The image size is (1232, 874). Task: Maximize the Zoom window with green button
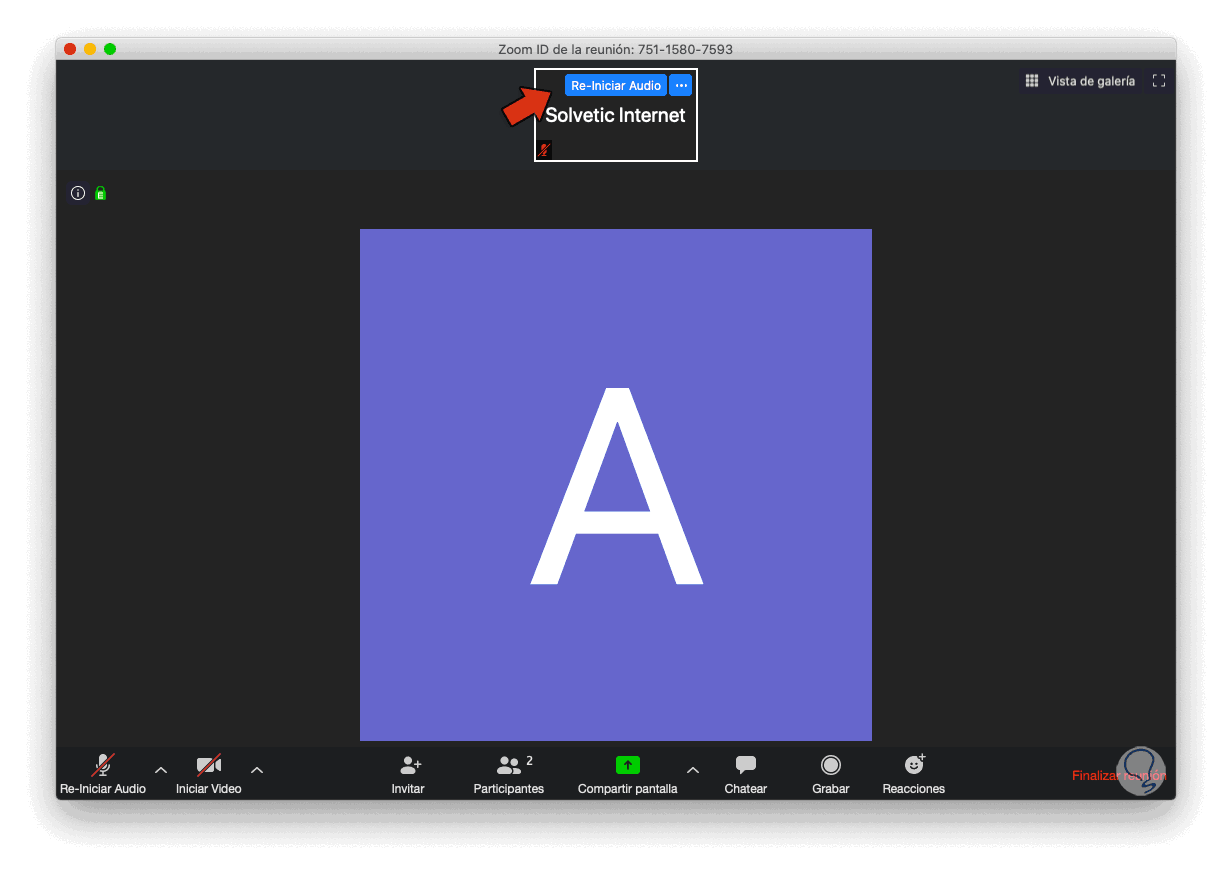click(110, 49)
